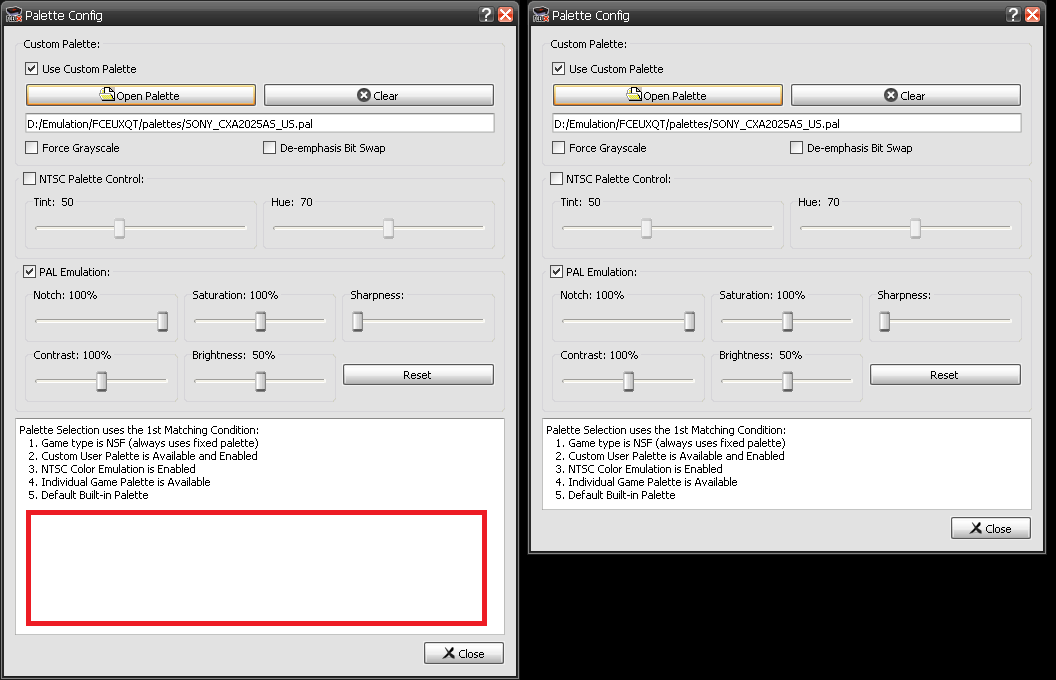Viewport: 1056px width, 680px height.
Task: Click the Hue slider in the right dialog
Action: coord(913,229)
